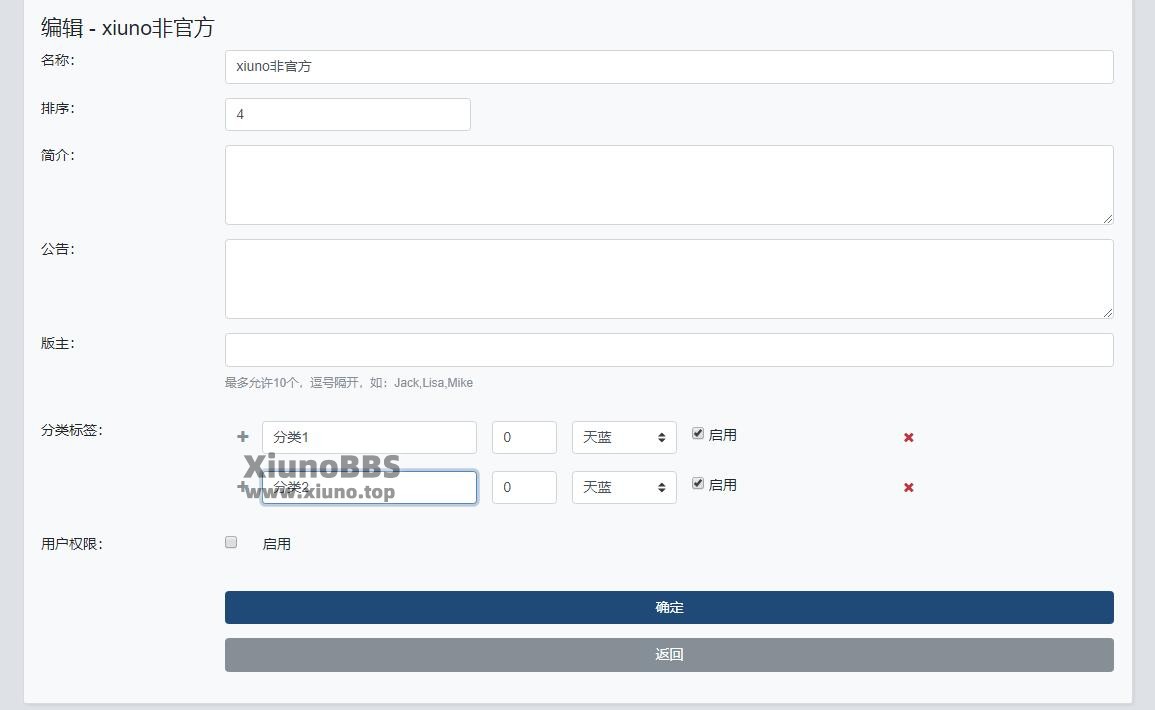Click the 用户权限 label
Screen dimensions: 1155x710
click(71, 544)
